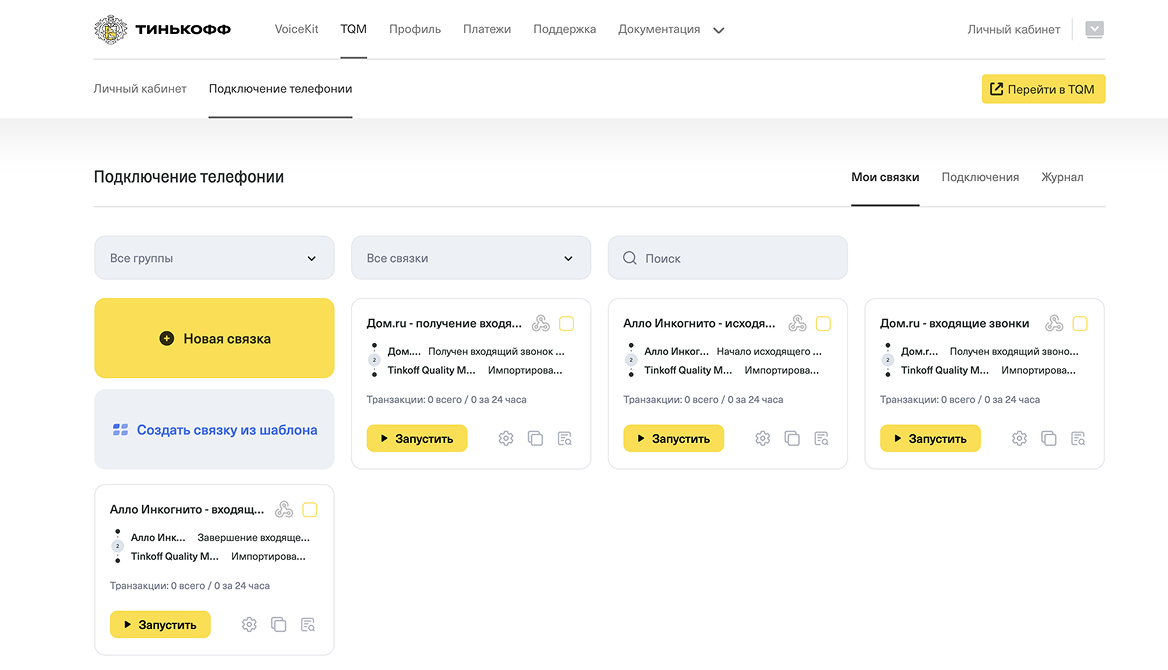Create a new связка from template
The image size is (1168, 670).
(x=214, y=429)
